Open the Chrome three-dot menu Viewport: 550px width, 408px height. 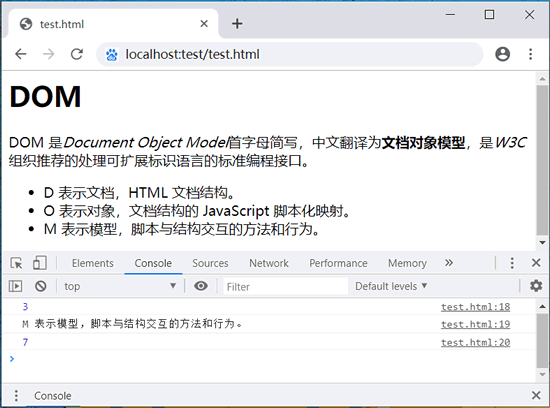(530, 54)
